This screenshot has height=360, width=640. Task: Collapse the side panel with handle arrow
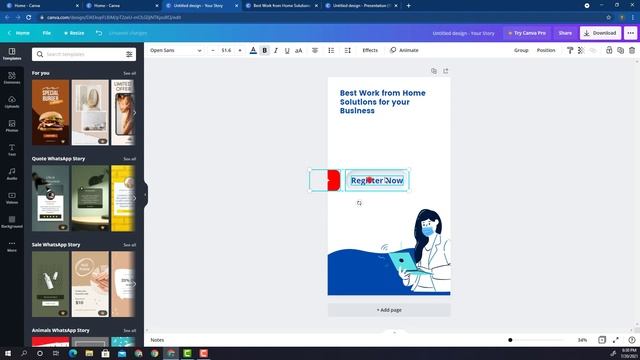(x=145, y=195)
